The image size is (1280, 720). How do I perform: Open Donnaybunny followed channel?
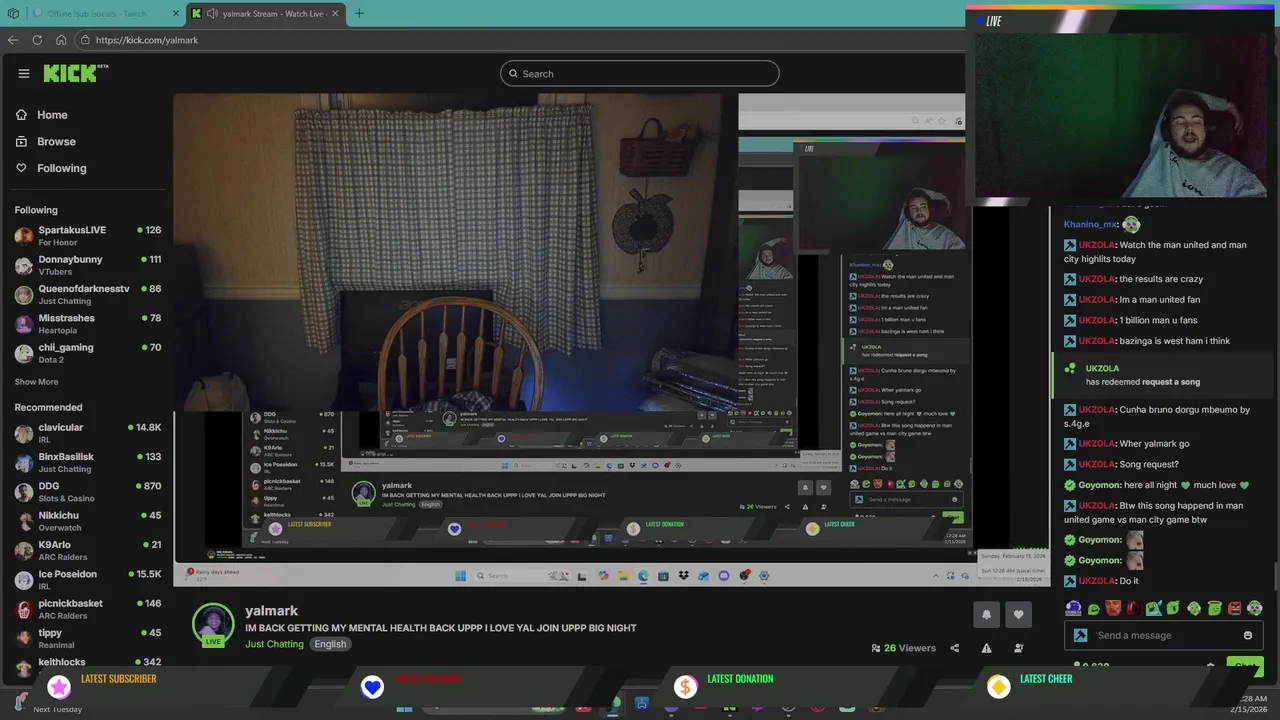coord(88,265)
